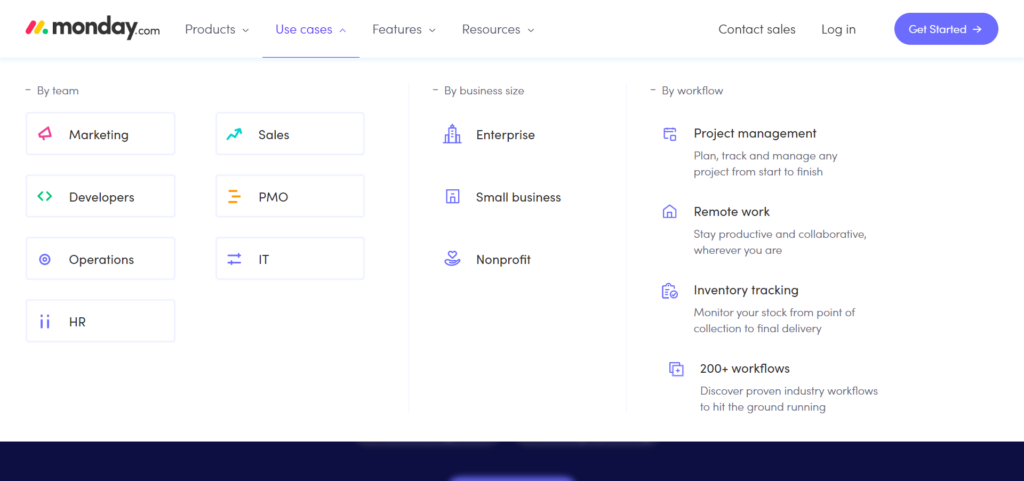Open the Contact sales link
Screen dimensions: 1024x481
[x=757, y=29]
